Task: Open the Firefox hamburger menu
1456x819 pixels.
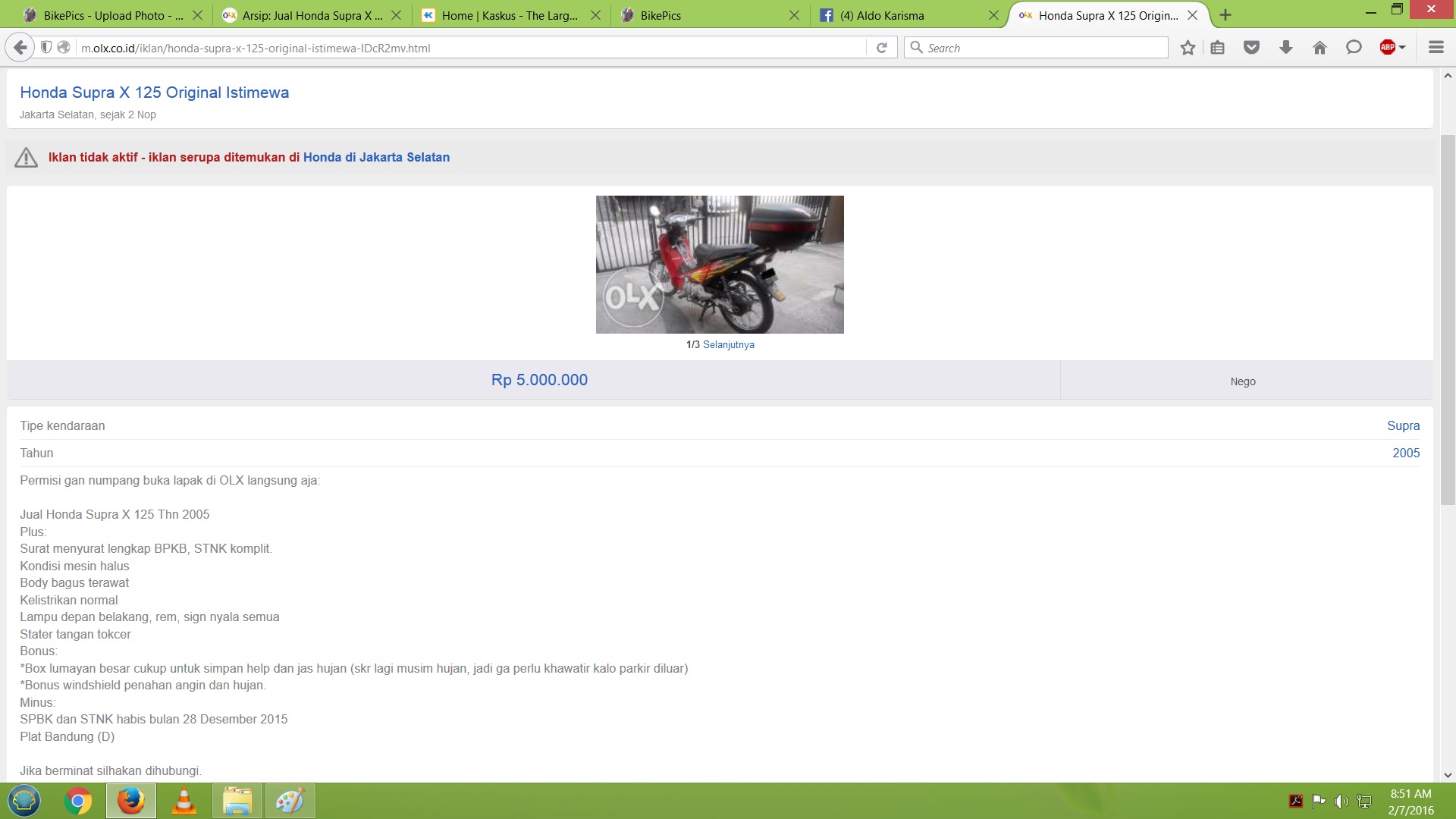Action: click(1436, 48)
